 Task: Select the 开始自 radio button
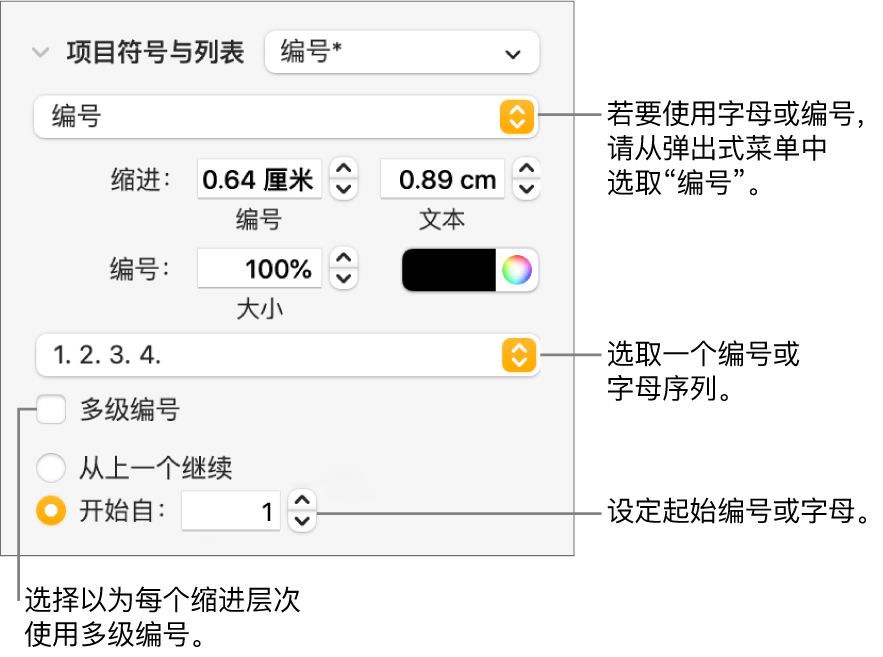49,512
